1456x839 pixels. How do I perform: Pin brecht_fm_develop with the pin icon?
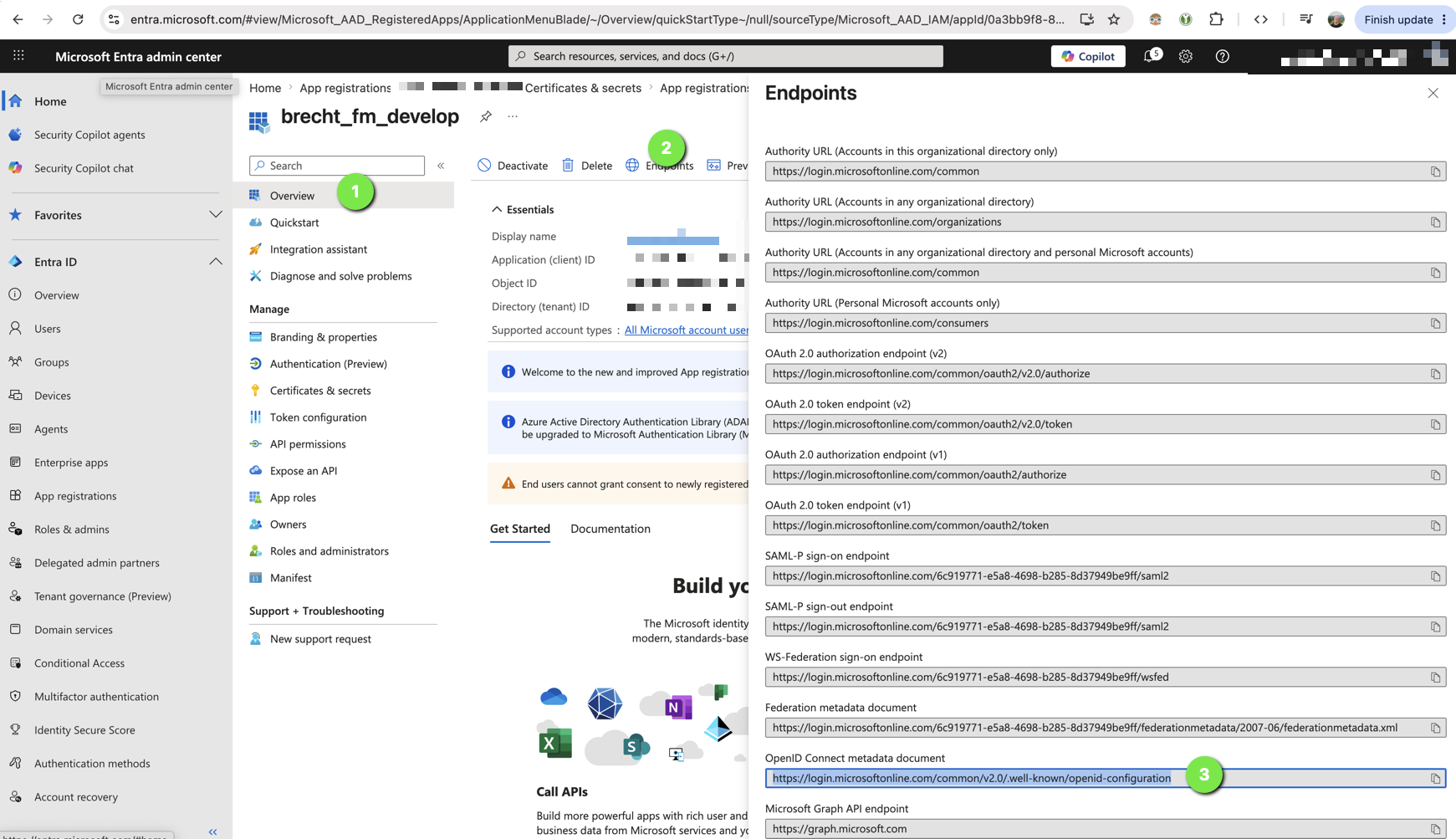coord(486,116)
